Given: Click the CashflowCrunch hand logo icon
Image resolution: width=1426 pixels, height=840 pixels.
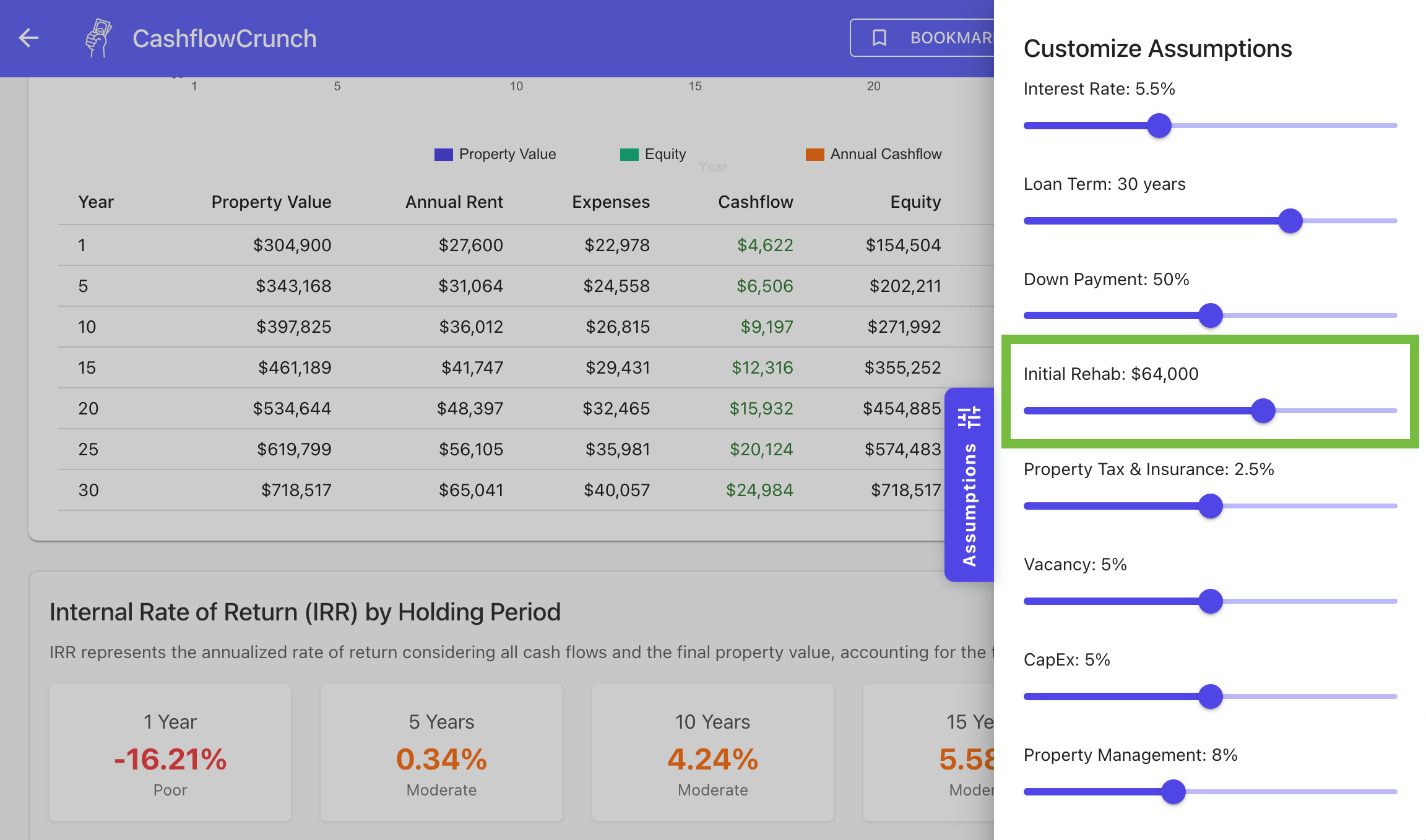Looking at the screenshot, I should 98,38.
